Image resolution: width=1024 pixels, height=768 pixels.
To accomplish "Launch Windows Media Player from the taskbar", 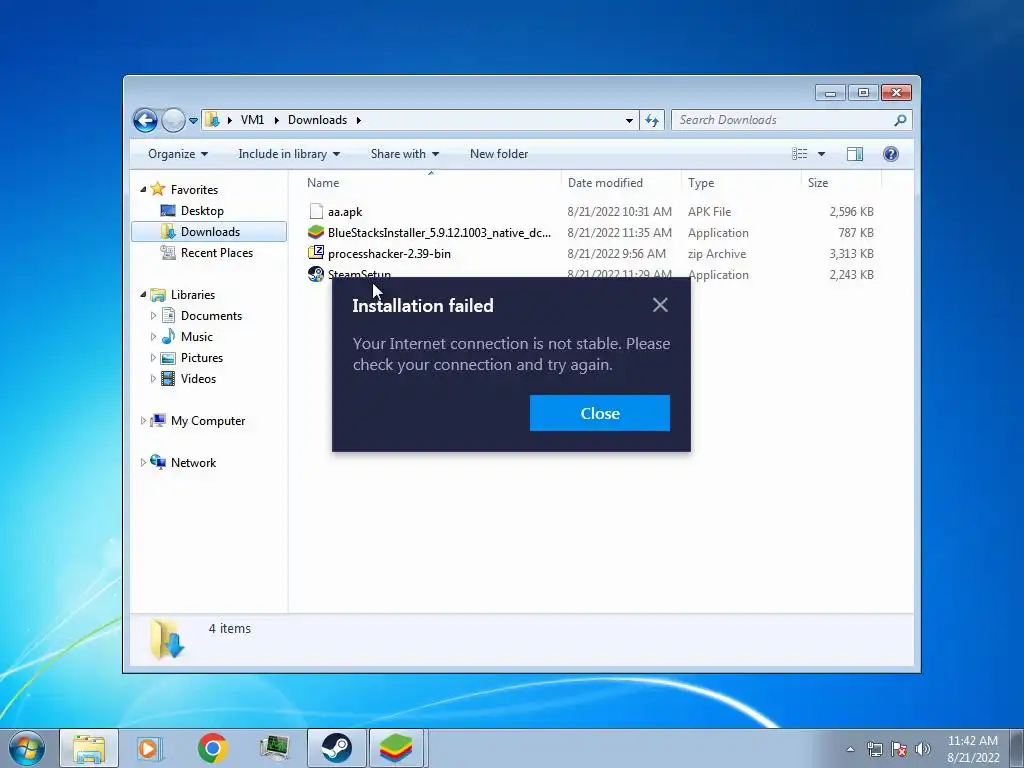I will point(149,748).
